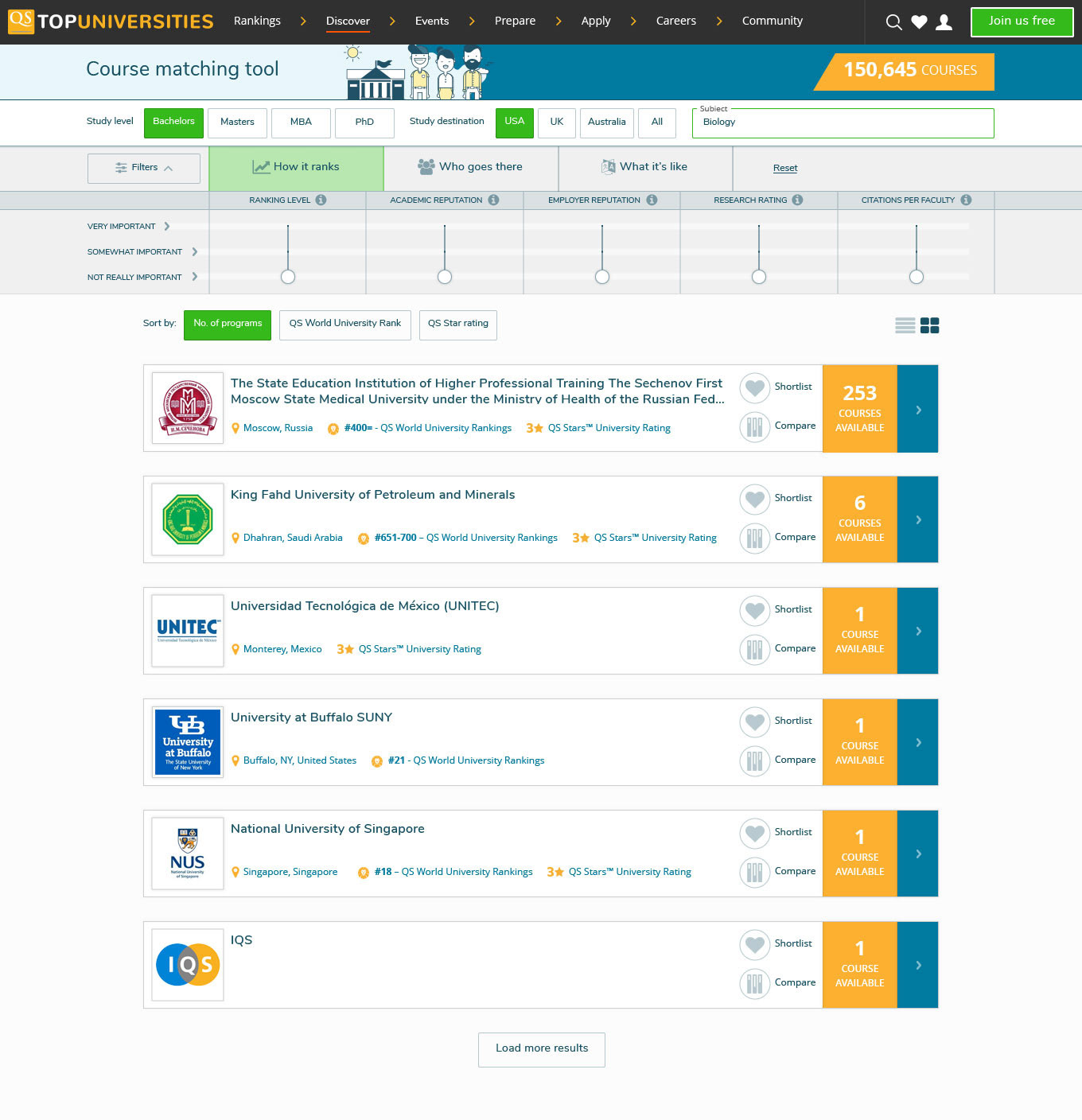Adjust Ranking Level importance slider handle
Screen dimensions: 1082x1120
[288, 277]
